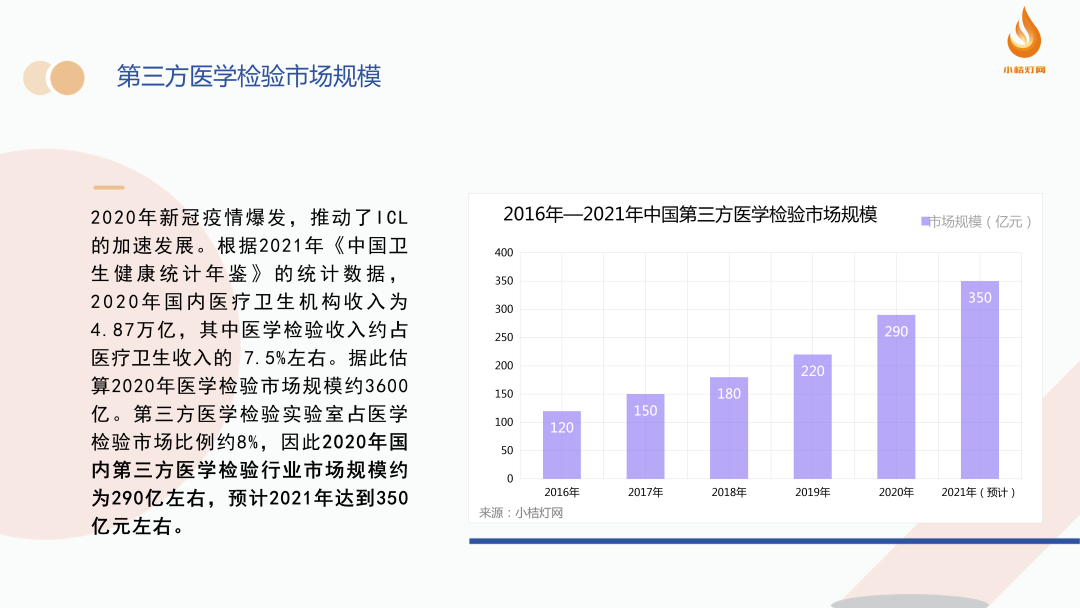Click the y-axis value 400
This screenshot has height=608, width=1080.
click(x=504, y=253)
